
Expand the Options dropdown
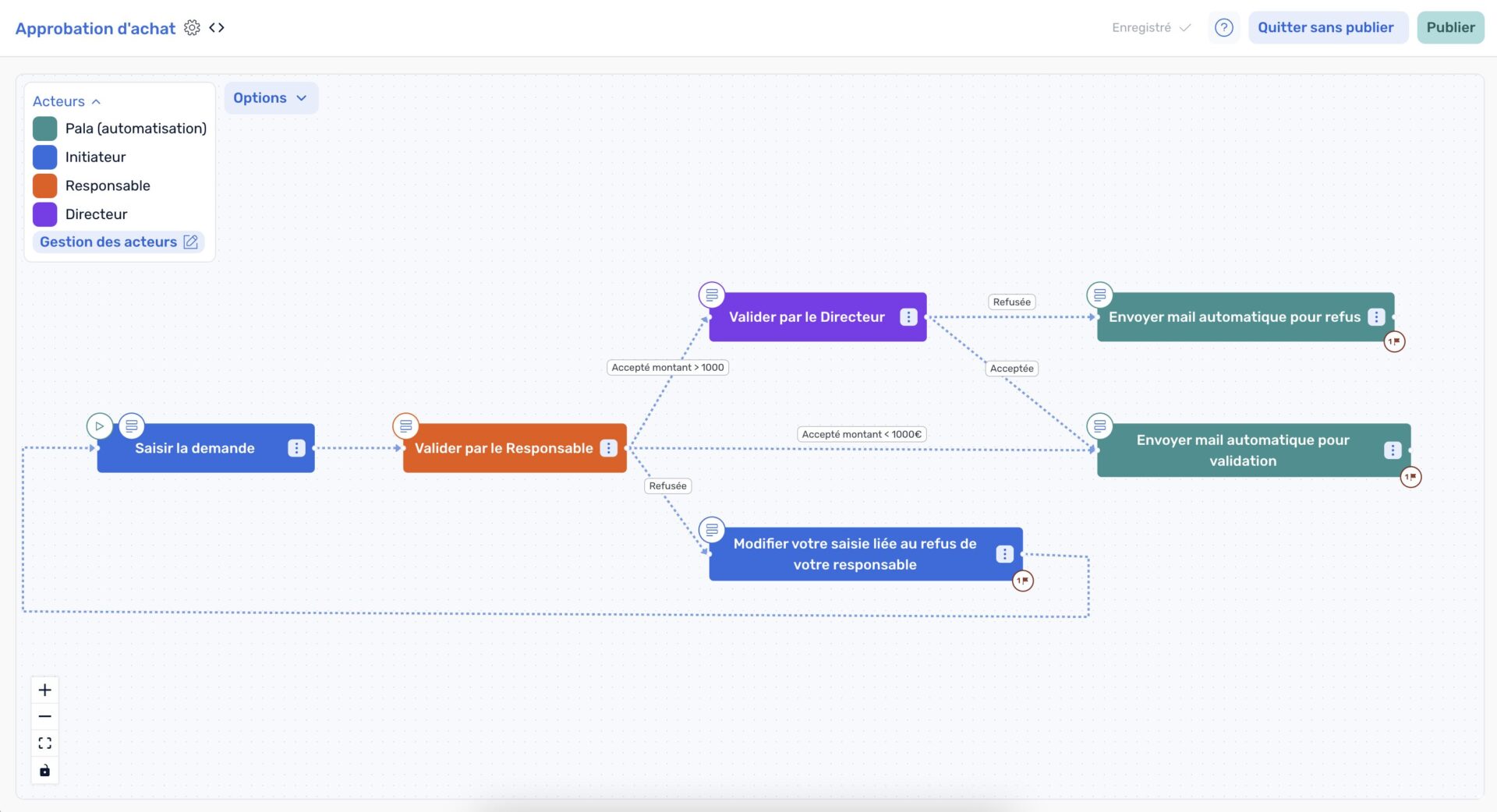point(271,98)
